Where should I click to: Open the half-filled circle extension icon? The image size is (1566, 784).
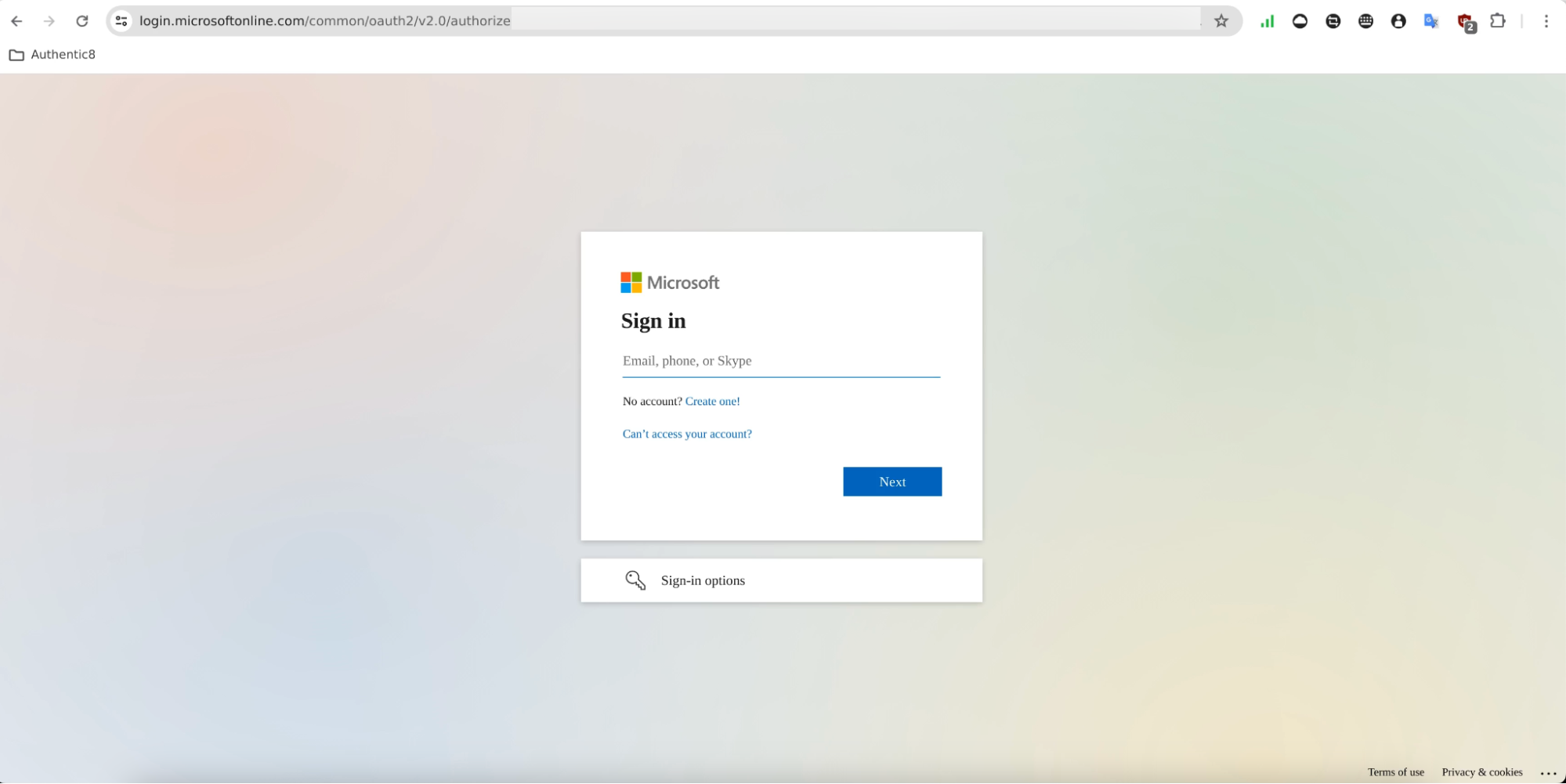tap(1300, 21)
